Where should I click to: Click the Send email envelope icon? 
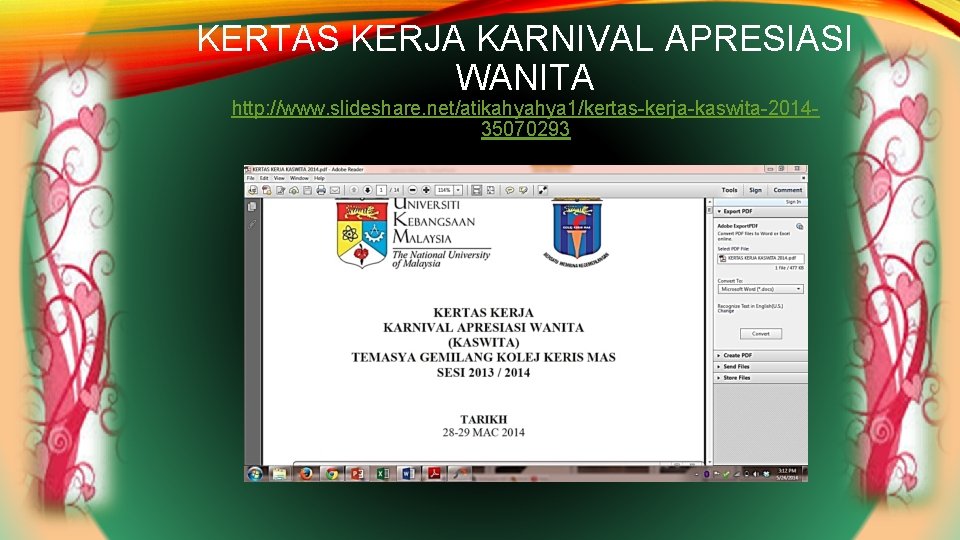click(x=335, y=190)
